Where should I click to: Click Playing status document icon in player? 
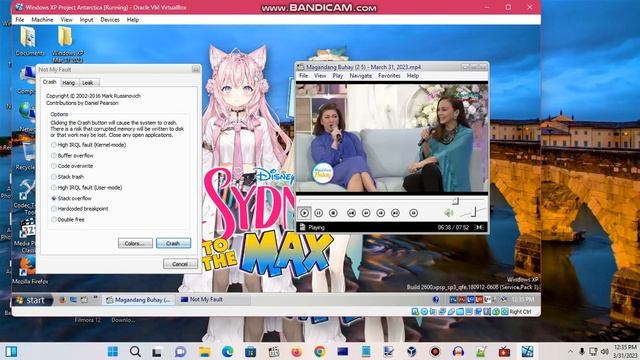click(302, 227)
